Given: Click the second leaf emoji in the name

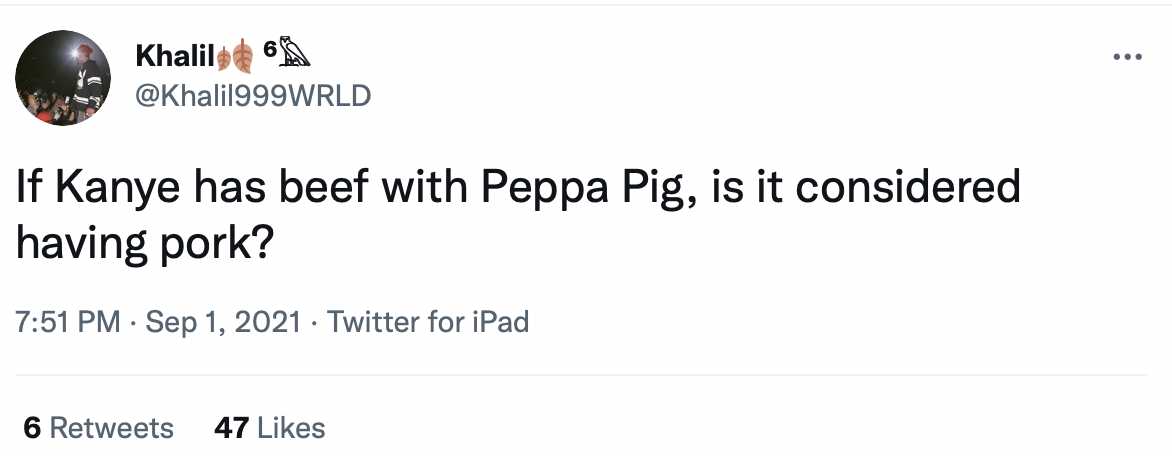Looking at the screenshot, I should tap(242, 57).
